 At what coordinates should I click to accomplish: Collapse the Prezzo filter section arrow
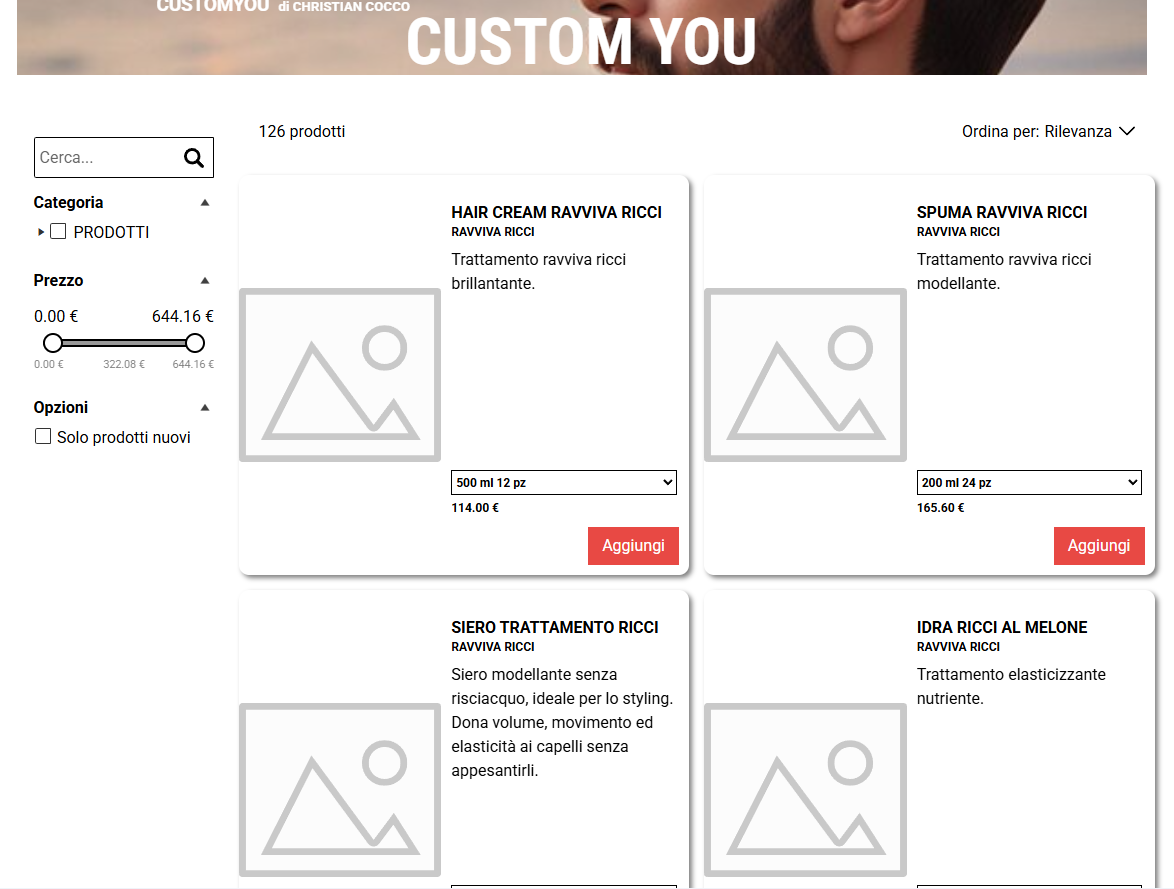(205, 280)
